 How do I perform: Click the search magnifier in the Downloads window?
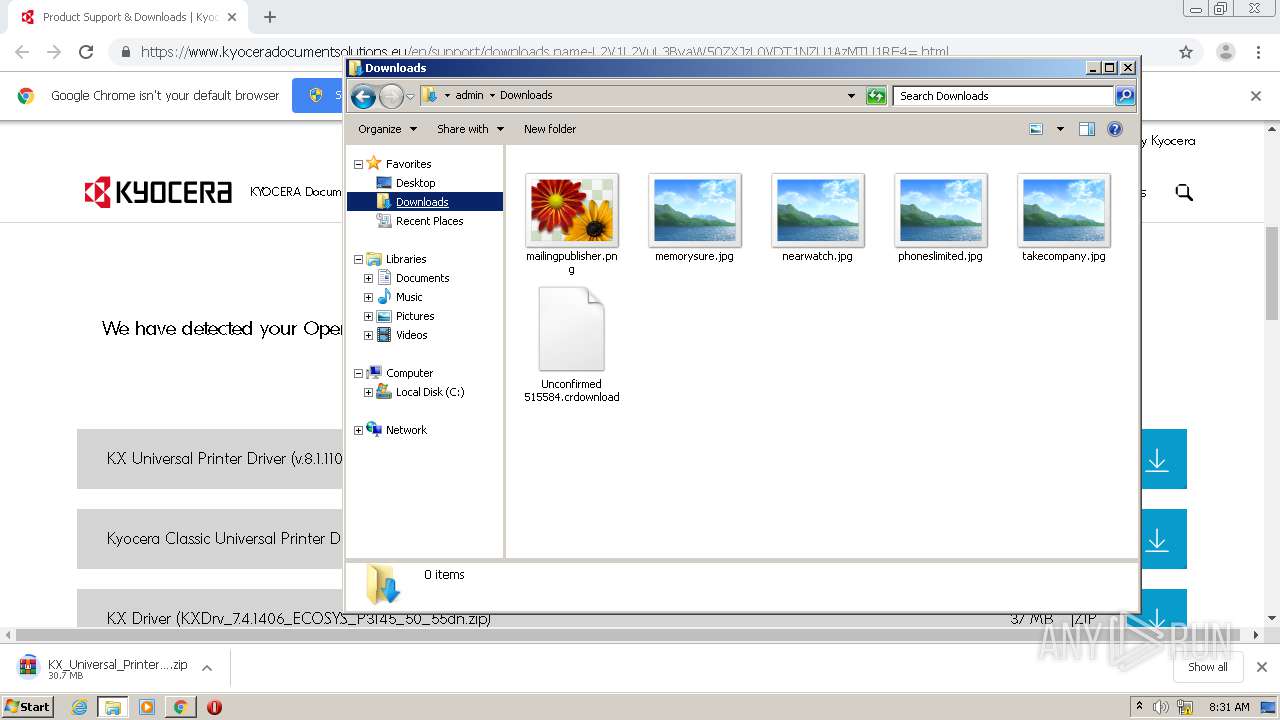pos(1125,96)
